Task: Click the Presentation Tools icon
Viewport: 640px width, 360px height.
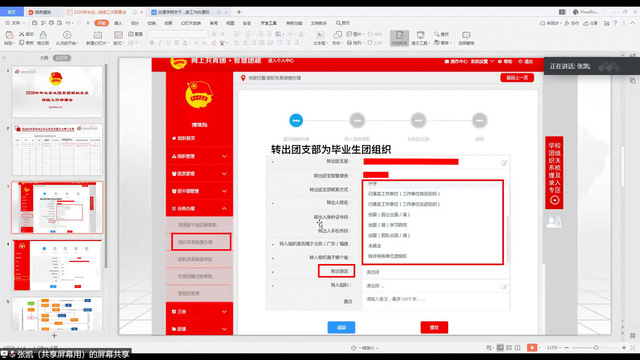Action: click(420, 38)
